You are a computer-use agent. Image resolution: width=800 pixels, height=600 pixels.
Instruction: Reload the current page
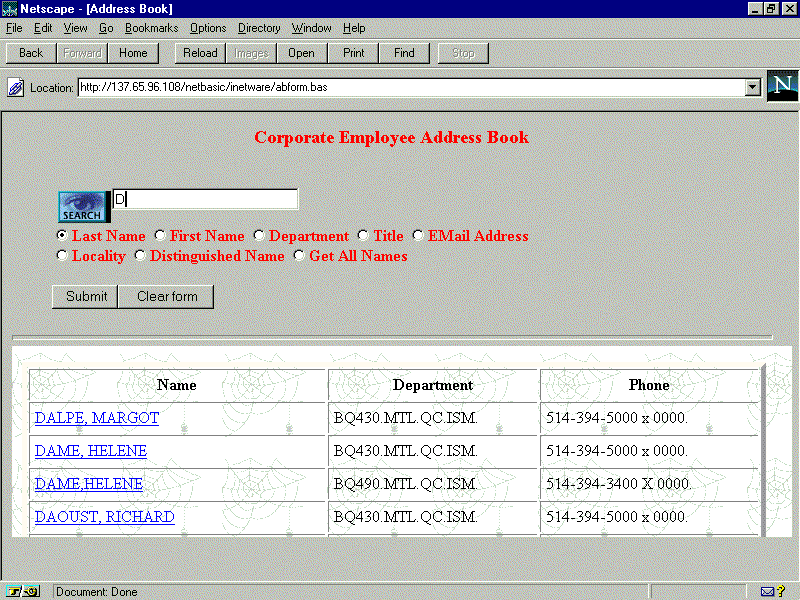200,53
